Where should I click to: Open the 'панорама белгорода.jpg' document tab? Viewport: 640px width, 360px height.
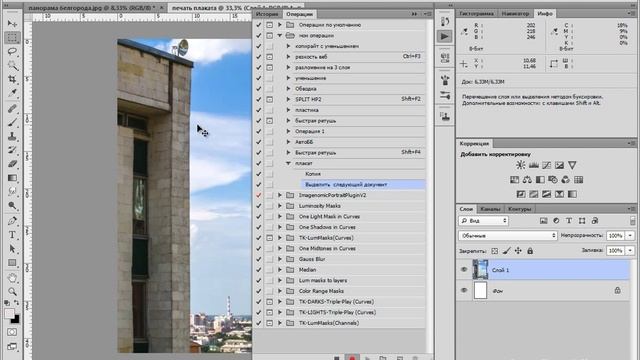pyautogui.click(x=91, y=8)
